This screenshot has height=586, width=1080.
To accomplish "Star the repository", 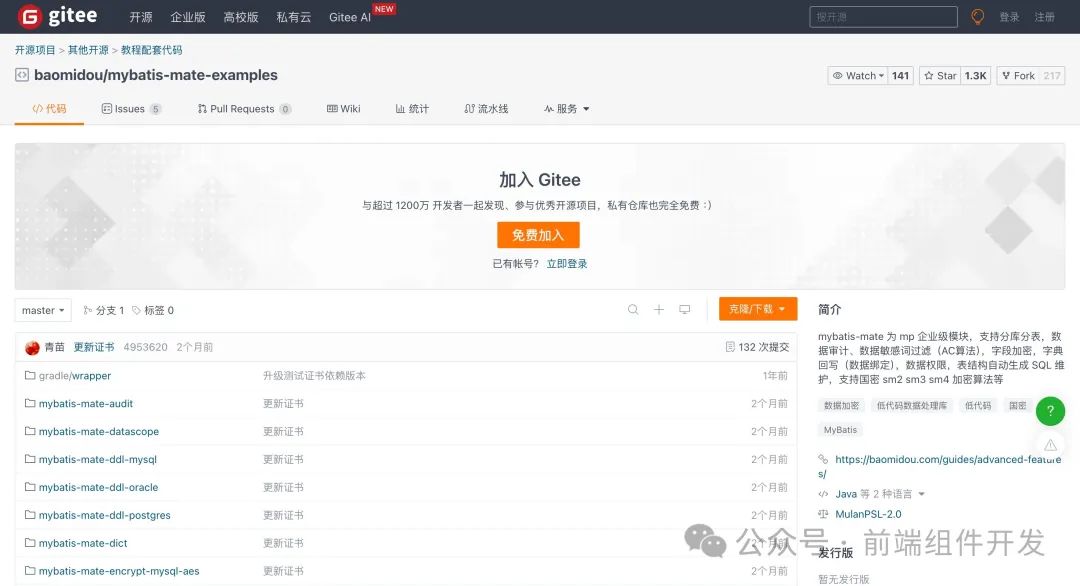I will click(939, 76).
